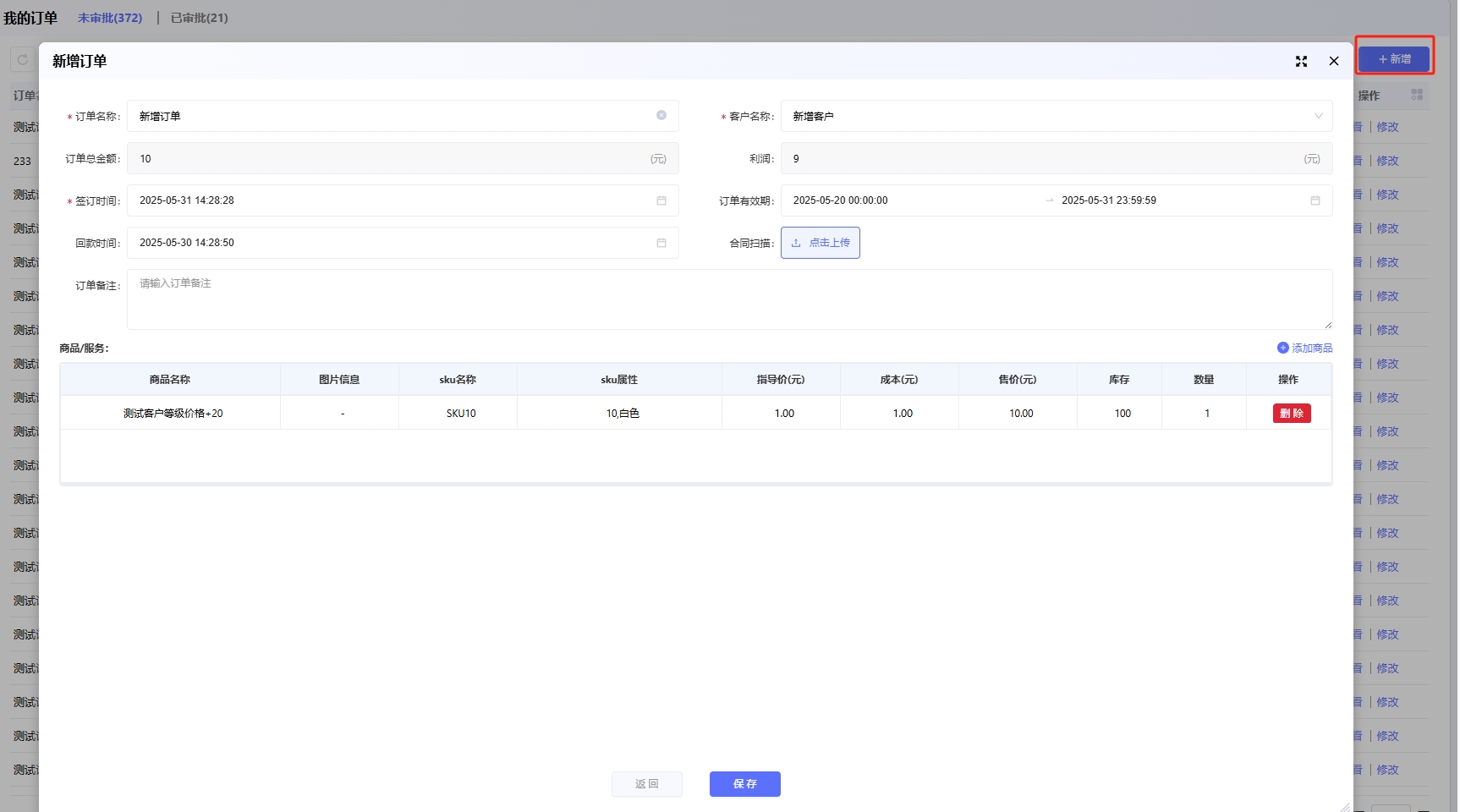This screenshot has width=1460, height=812.
Task: Click the 添加商品 plus icon
Action: [x=1283, y=348]
